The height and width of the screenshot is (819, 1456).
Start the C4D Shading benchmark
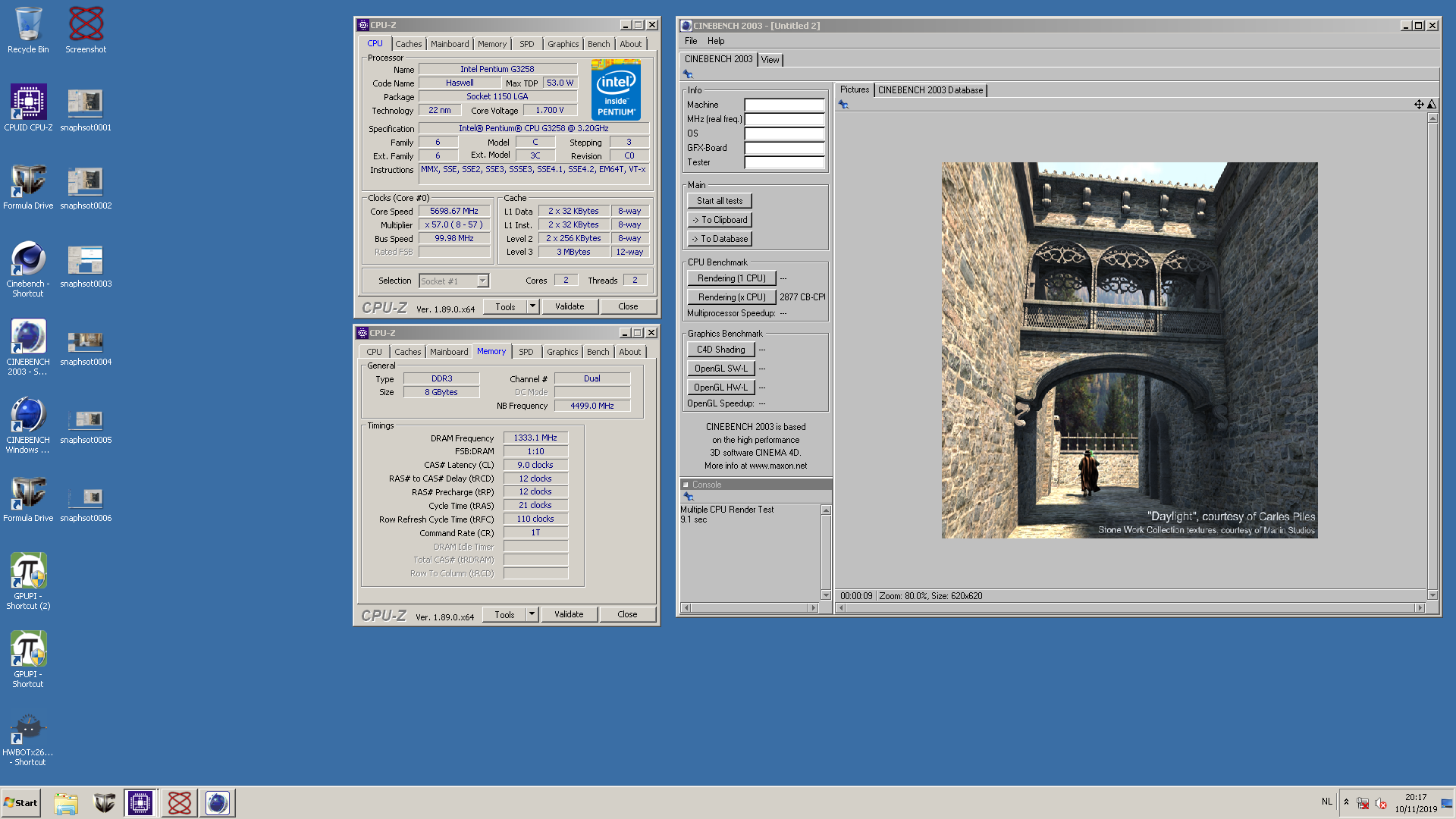[x=721, y=350]
